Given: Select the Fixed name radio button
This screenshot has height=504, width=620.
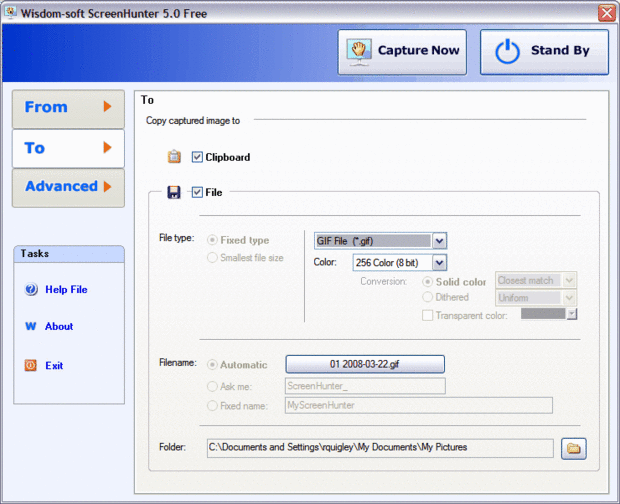Looking at the screenshot, I should (x=212, y=406).
